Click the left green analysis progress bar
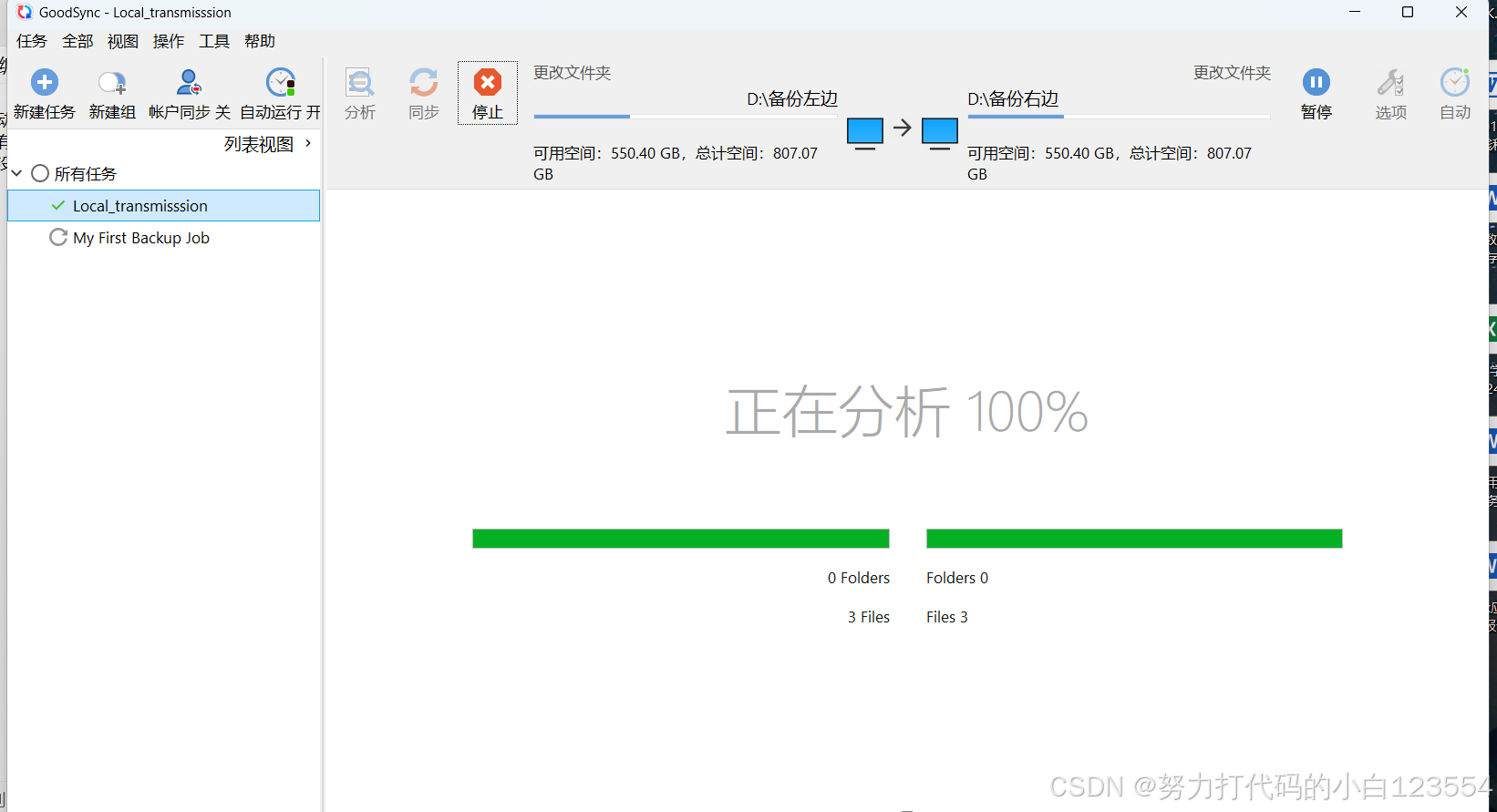The width and height of the screenshot is (1497, 812). (681, 539)
